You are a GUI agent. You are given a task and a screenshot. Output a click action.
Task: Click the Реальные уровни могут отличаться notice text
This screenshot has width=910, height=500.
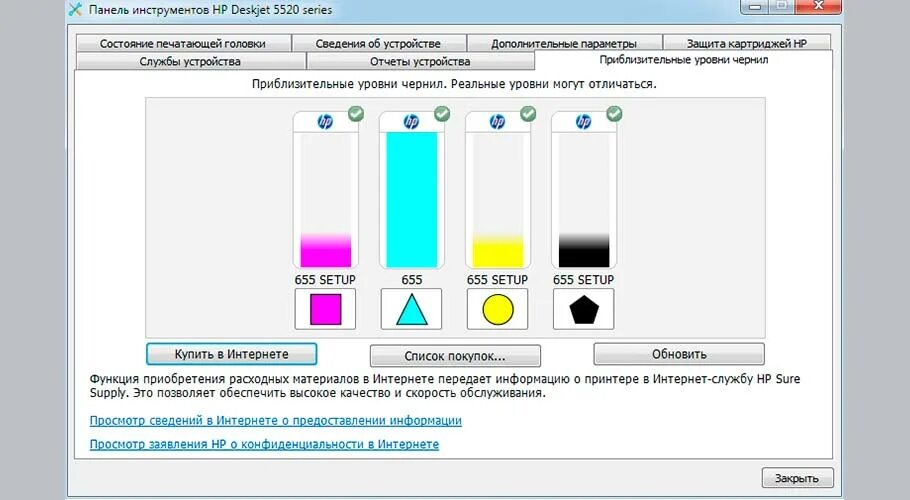[554, 84]
